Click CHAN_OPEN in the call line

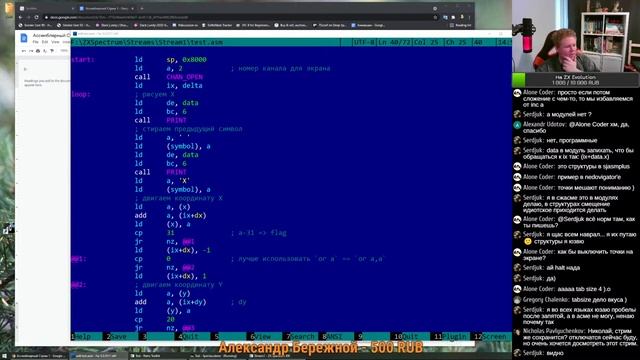pos(184,77)
